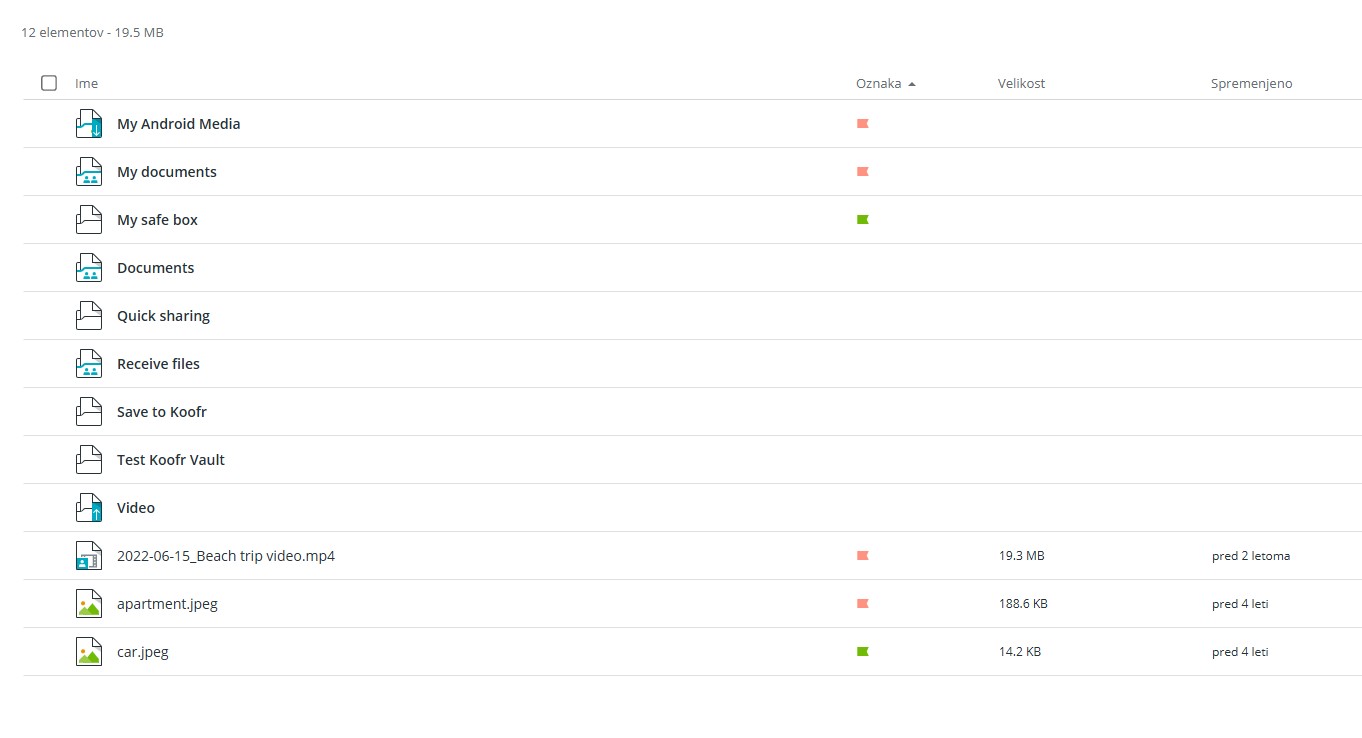The width and height of the screenshot is (1362, 738).
Task: Click the car.jpeg image icon
Action: point(89,652)
